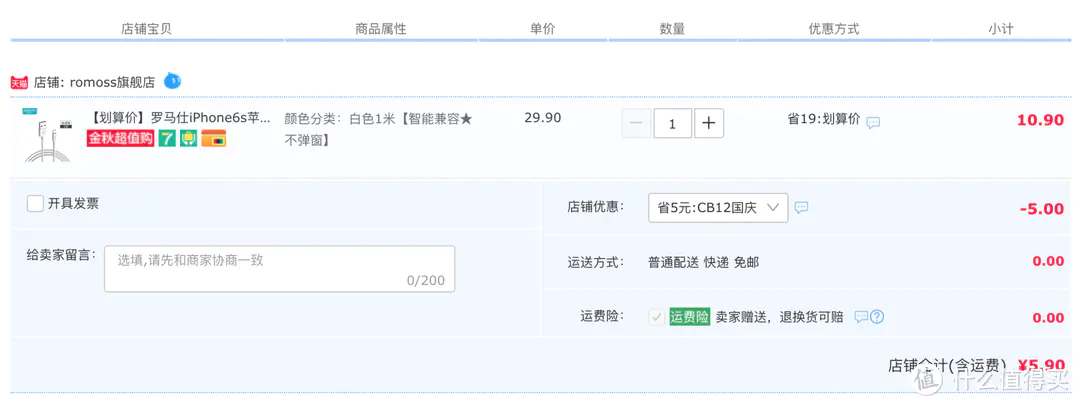1080x406 pixels.
Task: Click the 数量 column header
Action: 672,29
